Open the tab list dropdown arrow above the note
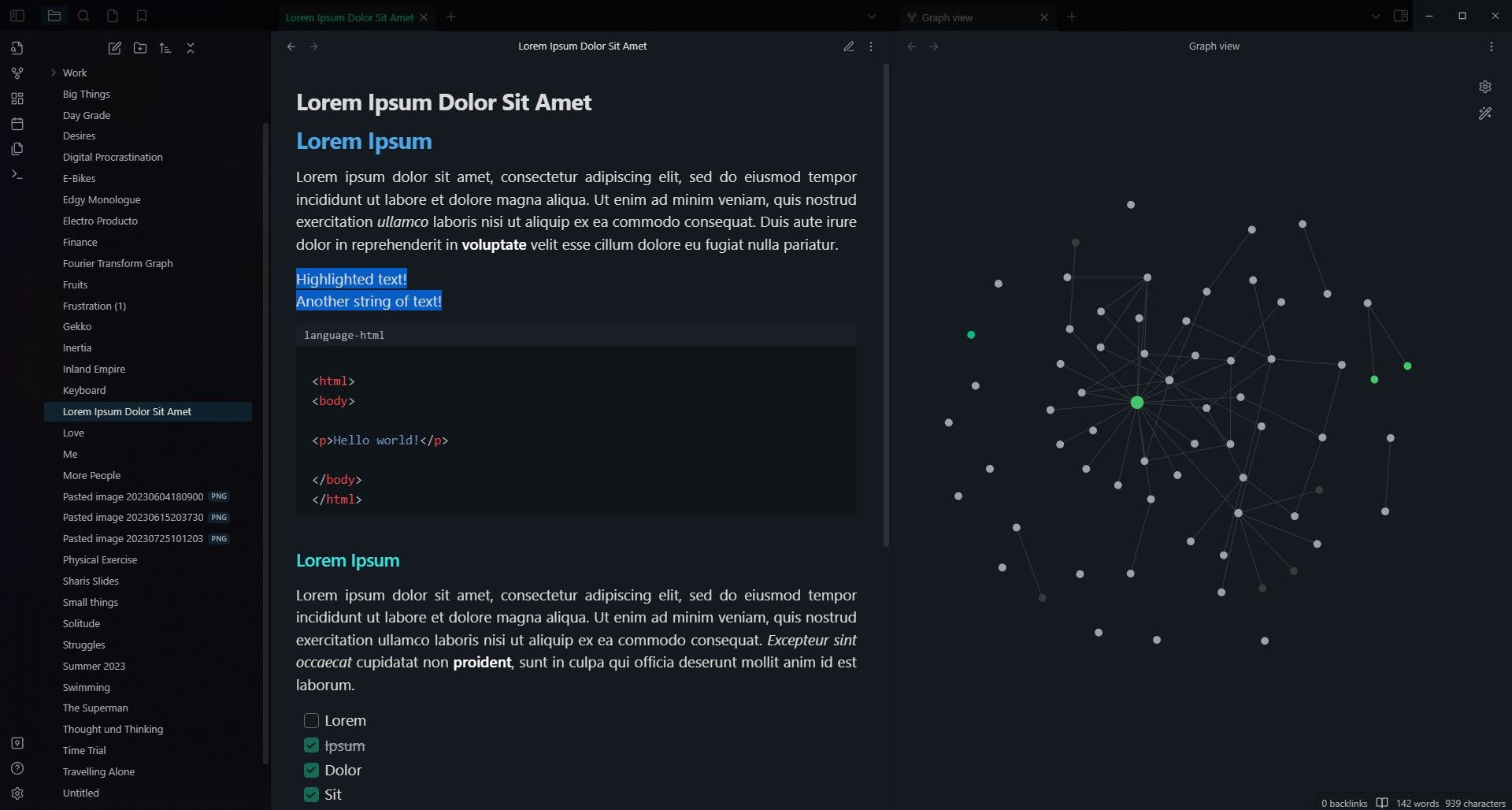 (871, 17)
